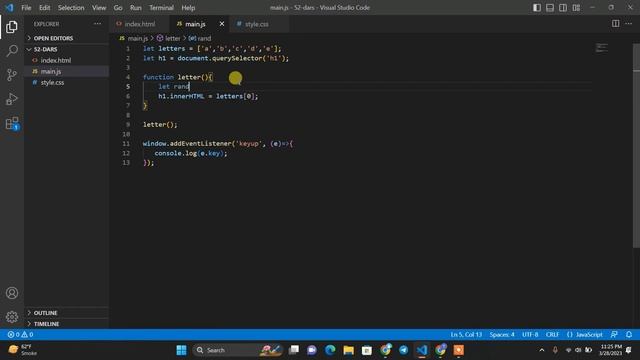Open the clock and date in taskbar
This screenshot has width=640, height=360.
(x=611, y=350)
